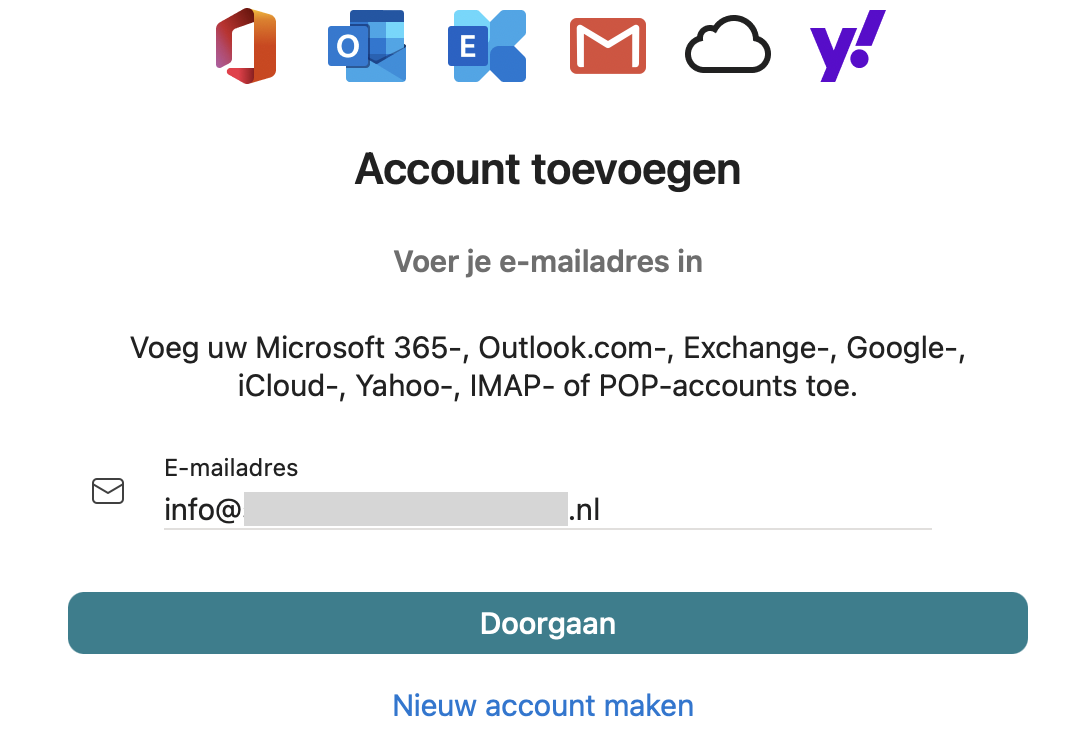Click the 'Voeg uw Microsoft 365-' description text

[300, 348]
